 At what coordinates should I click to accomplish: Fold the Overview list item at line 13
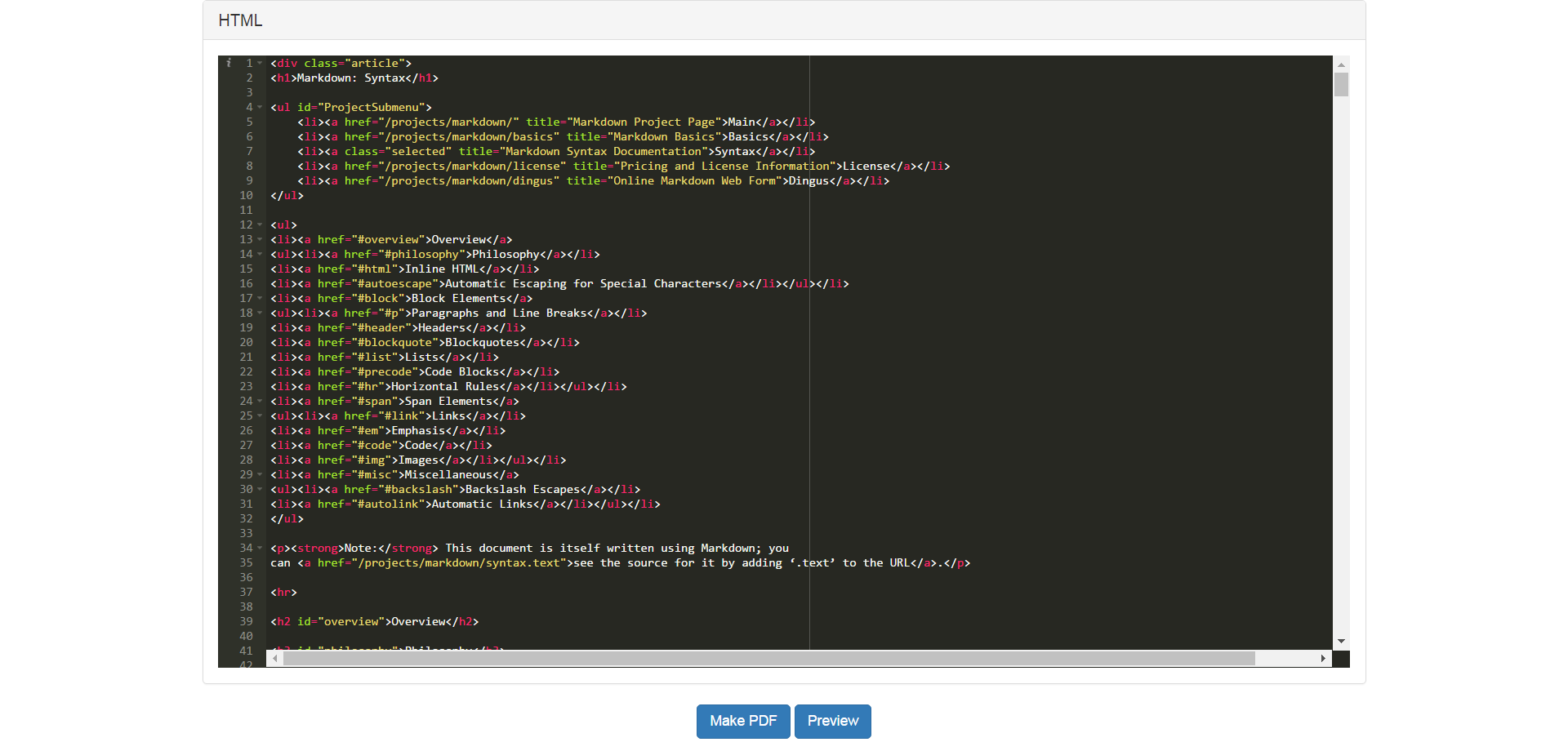[260, 239]
